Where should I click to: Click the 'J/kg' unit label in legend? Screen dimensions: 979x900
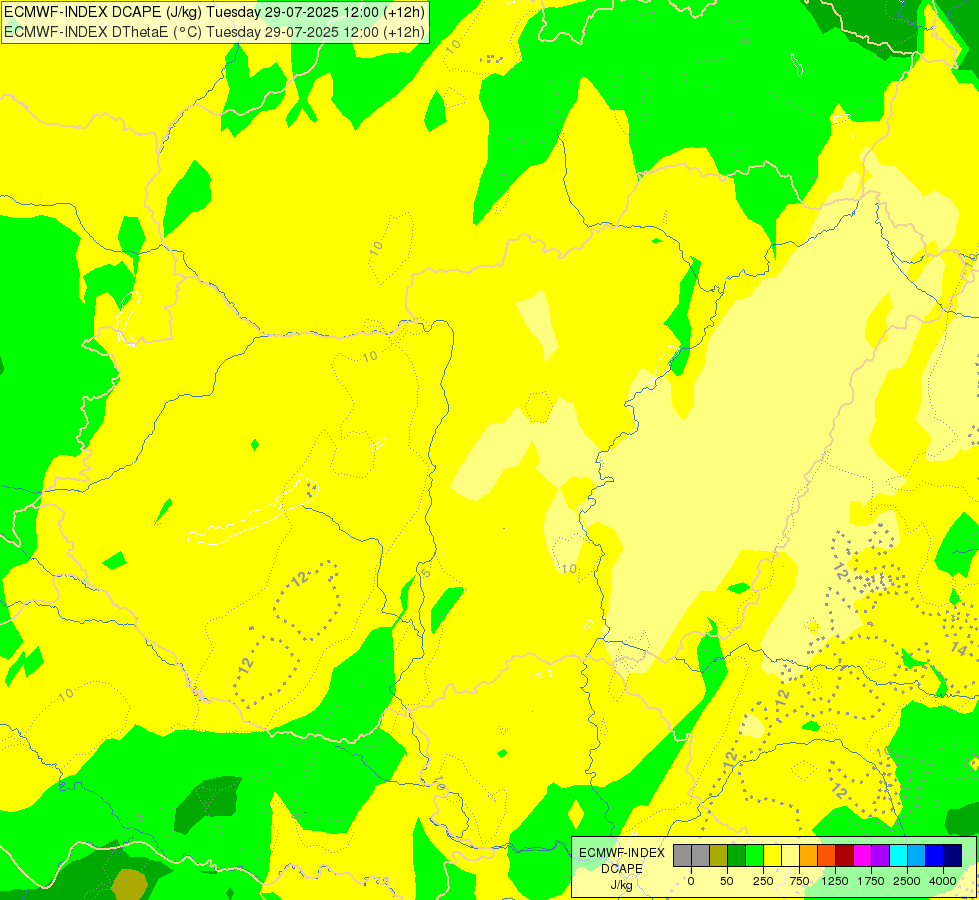[621, 886]
